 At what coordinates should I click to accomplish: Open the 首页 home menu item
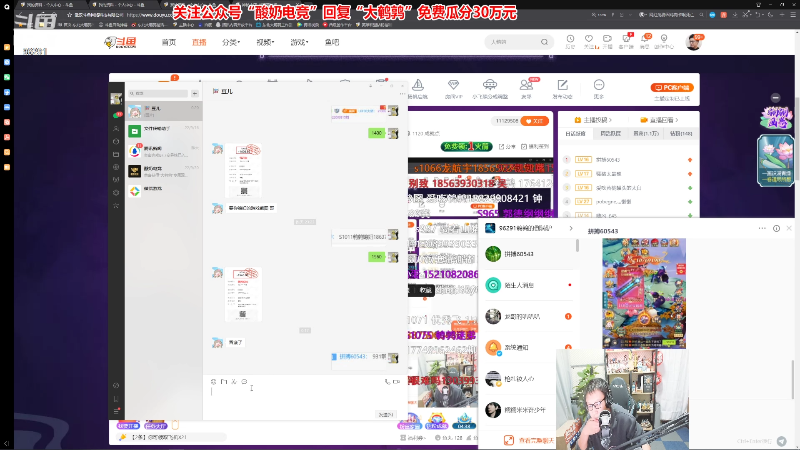pos(168,42)
